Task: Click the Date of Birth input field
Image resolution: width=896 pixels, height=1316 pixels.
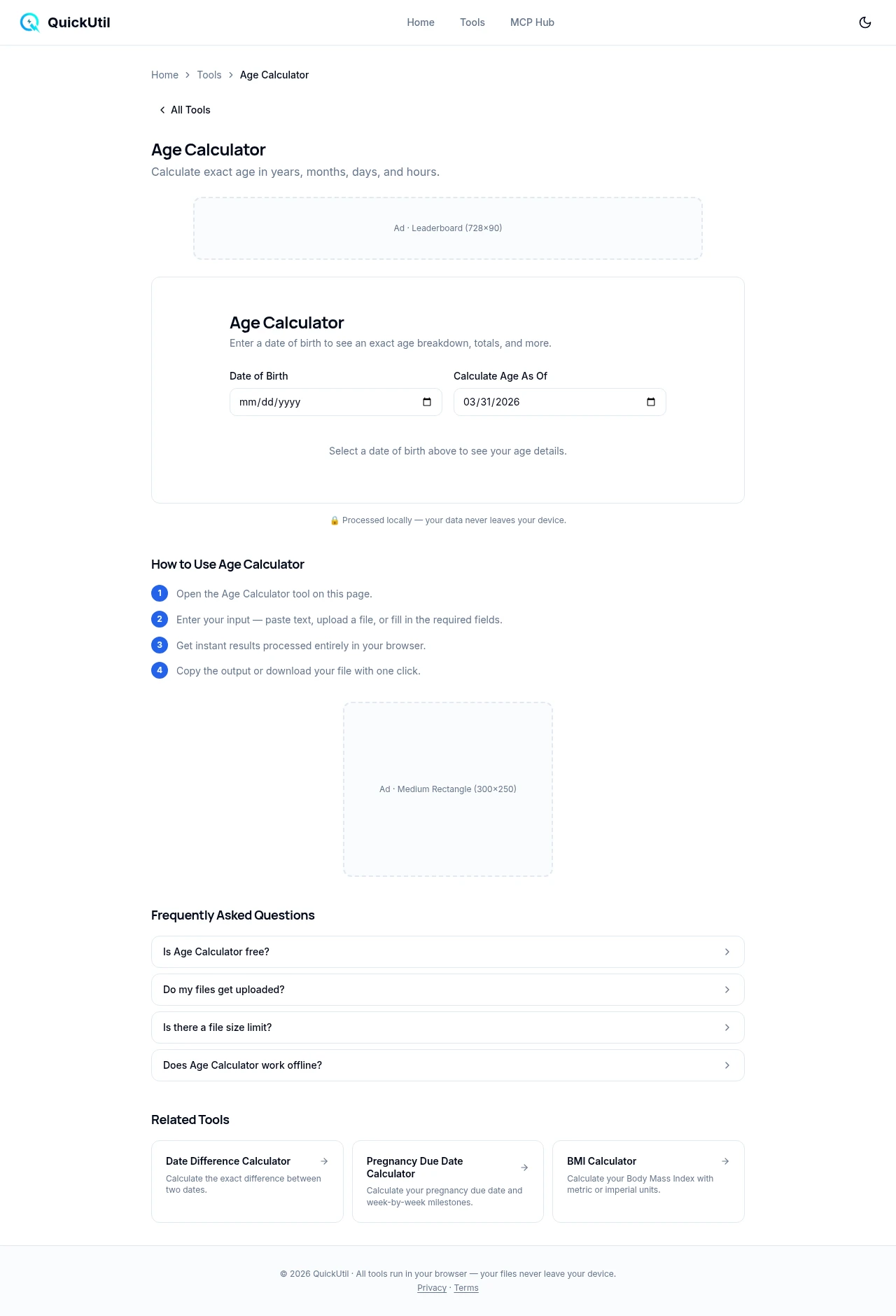Action: 322,402
